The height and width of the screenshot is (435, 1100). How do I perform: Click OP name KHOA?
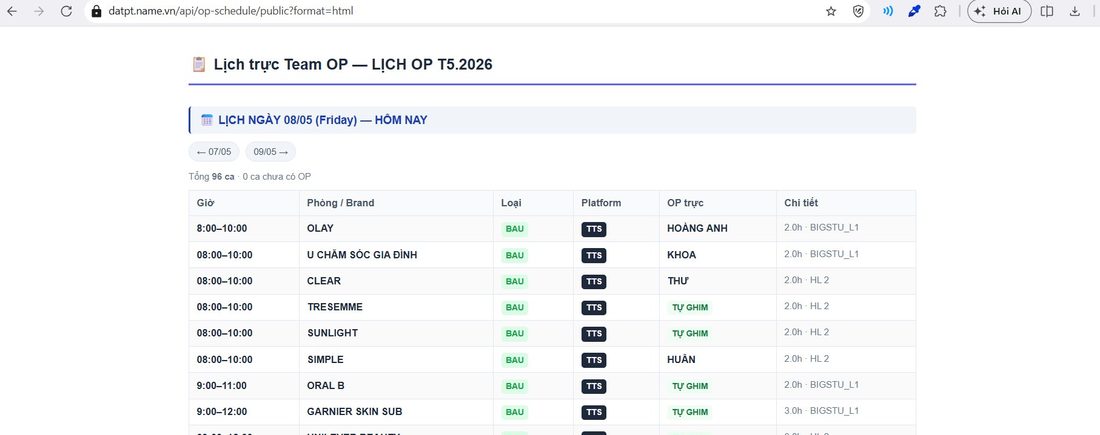coord(682,255)
